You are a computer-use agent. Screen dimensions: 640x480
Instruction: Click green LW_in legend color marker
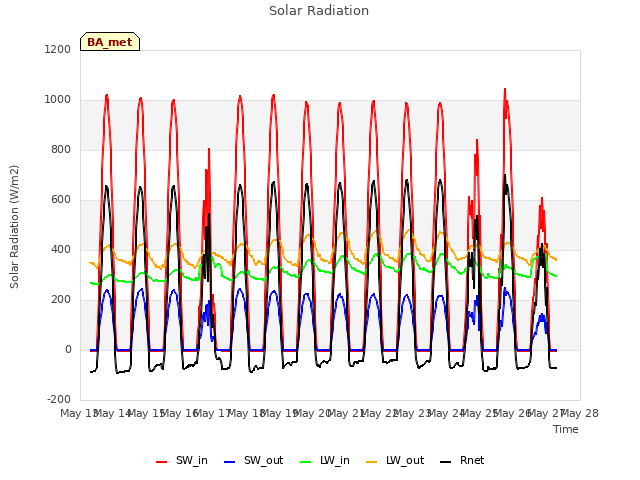(x=305, y=462)
